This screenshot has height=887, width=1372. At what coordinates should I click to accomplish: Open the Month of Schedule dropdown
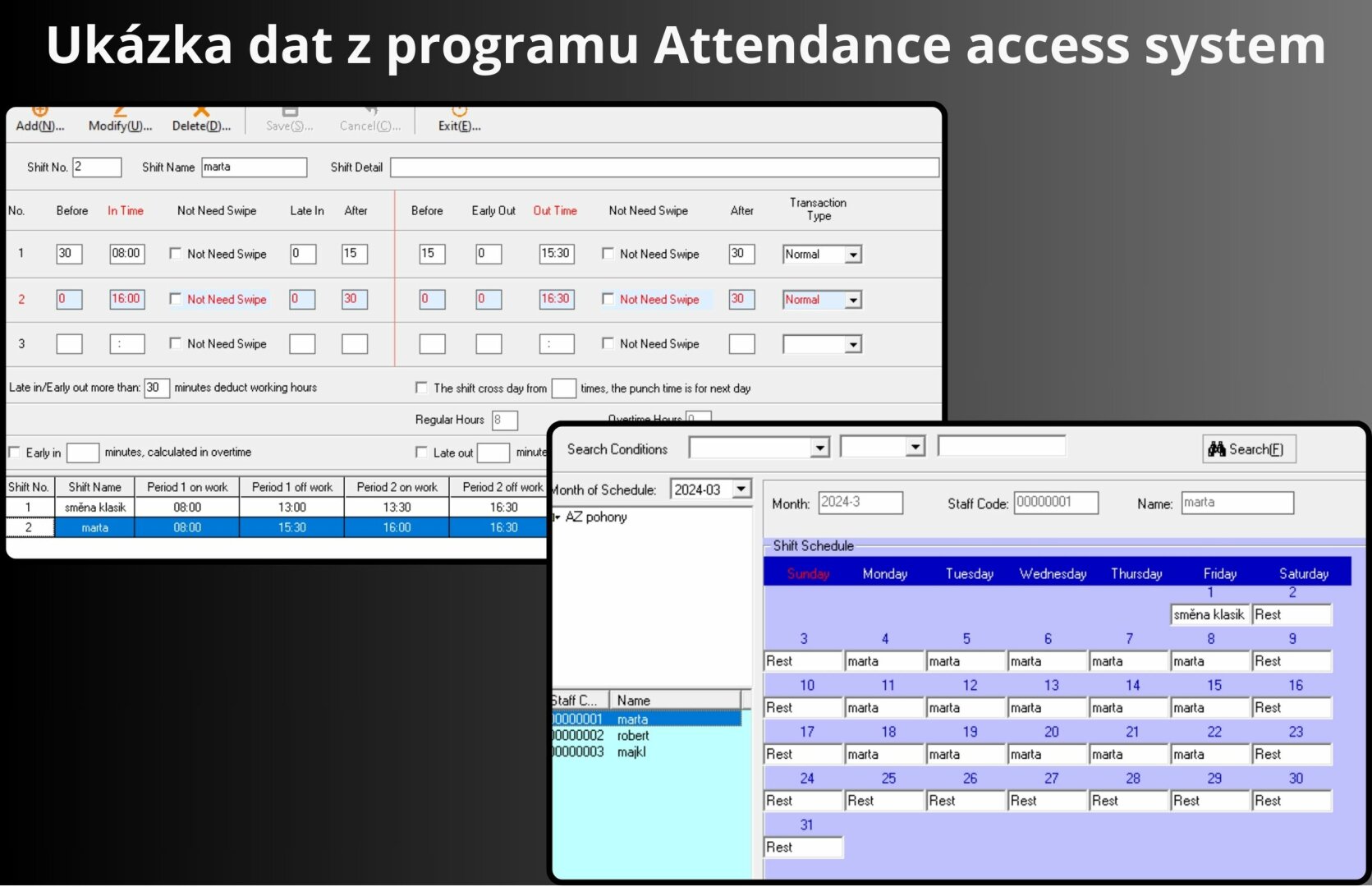coord(741,489)
